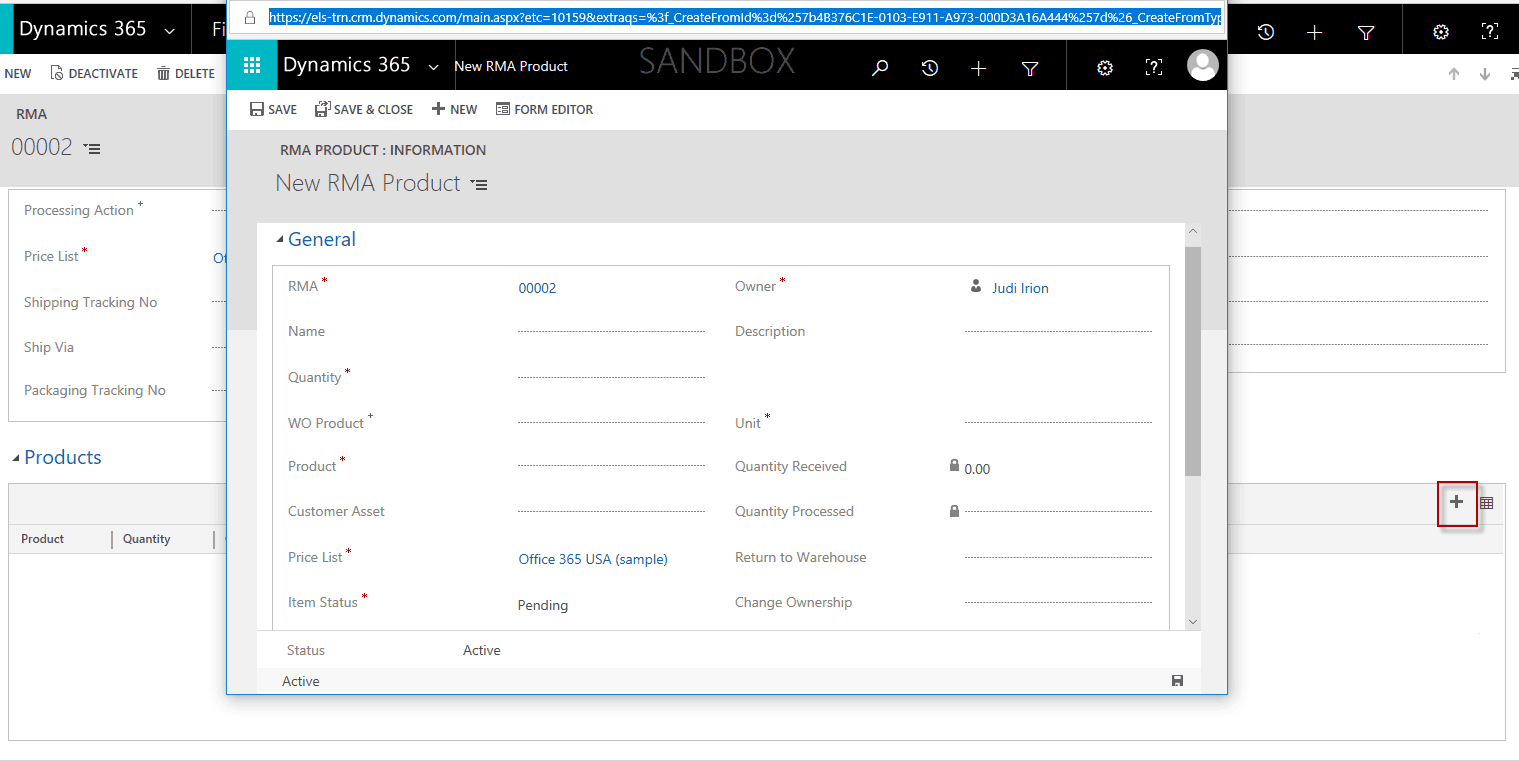The image size is (1519, 761).
Task: Click New in popup command bar
Action: (454, 109)
